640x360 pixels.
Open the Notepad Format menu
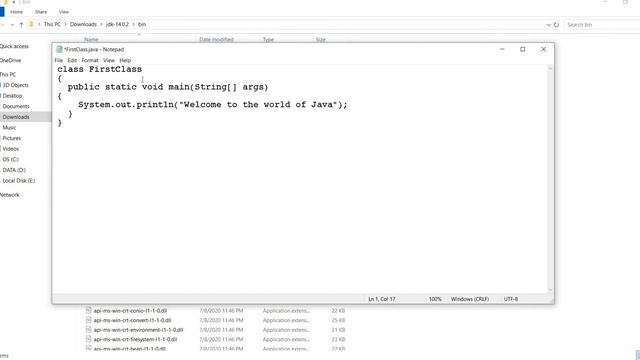click(90, 60)
